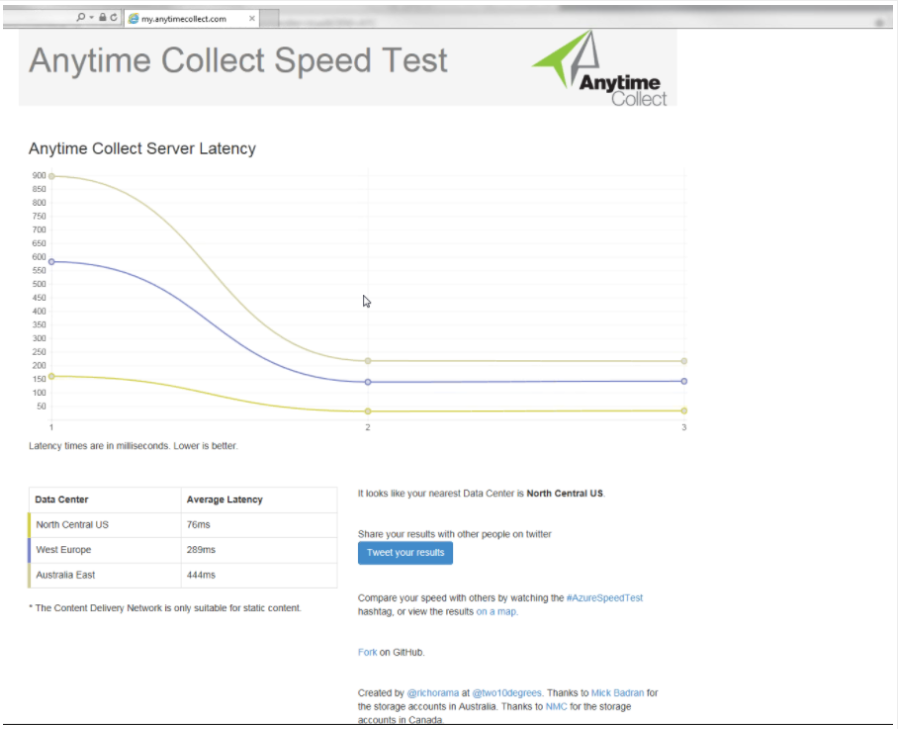The image size is (898, 729).
Task: Switch to the my.anytimecollect.com tab
Action: (188, 18)
